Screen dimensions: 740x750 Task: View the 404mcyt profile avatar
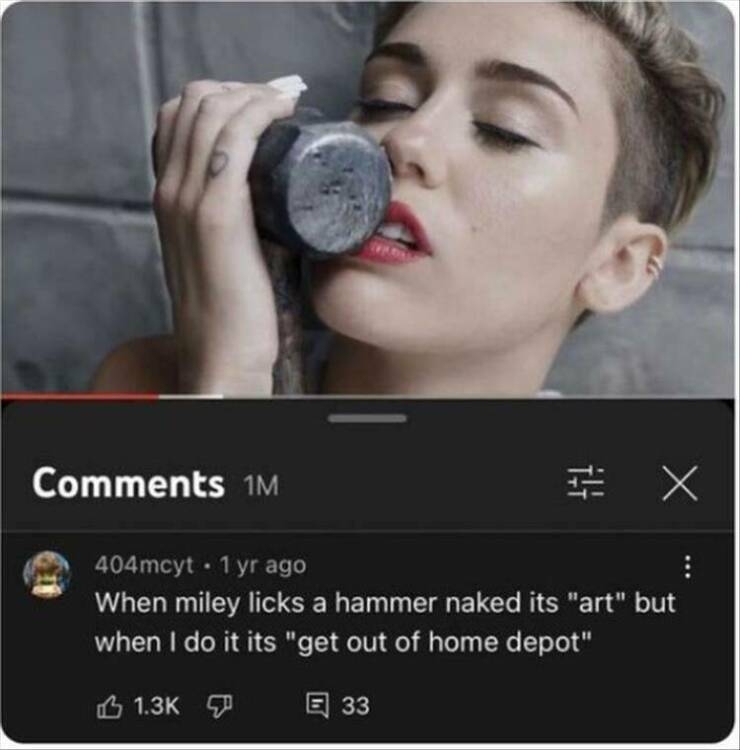tap(47, 574)
